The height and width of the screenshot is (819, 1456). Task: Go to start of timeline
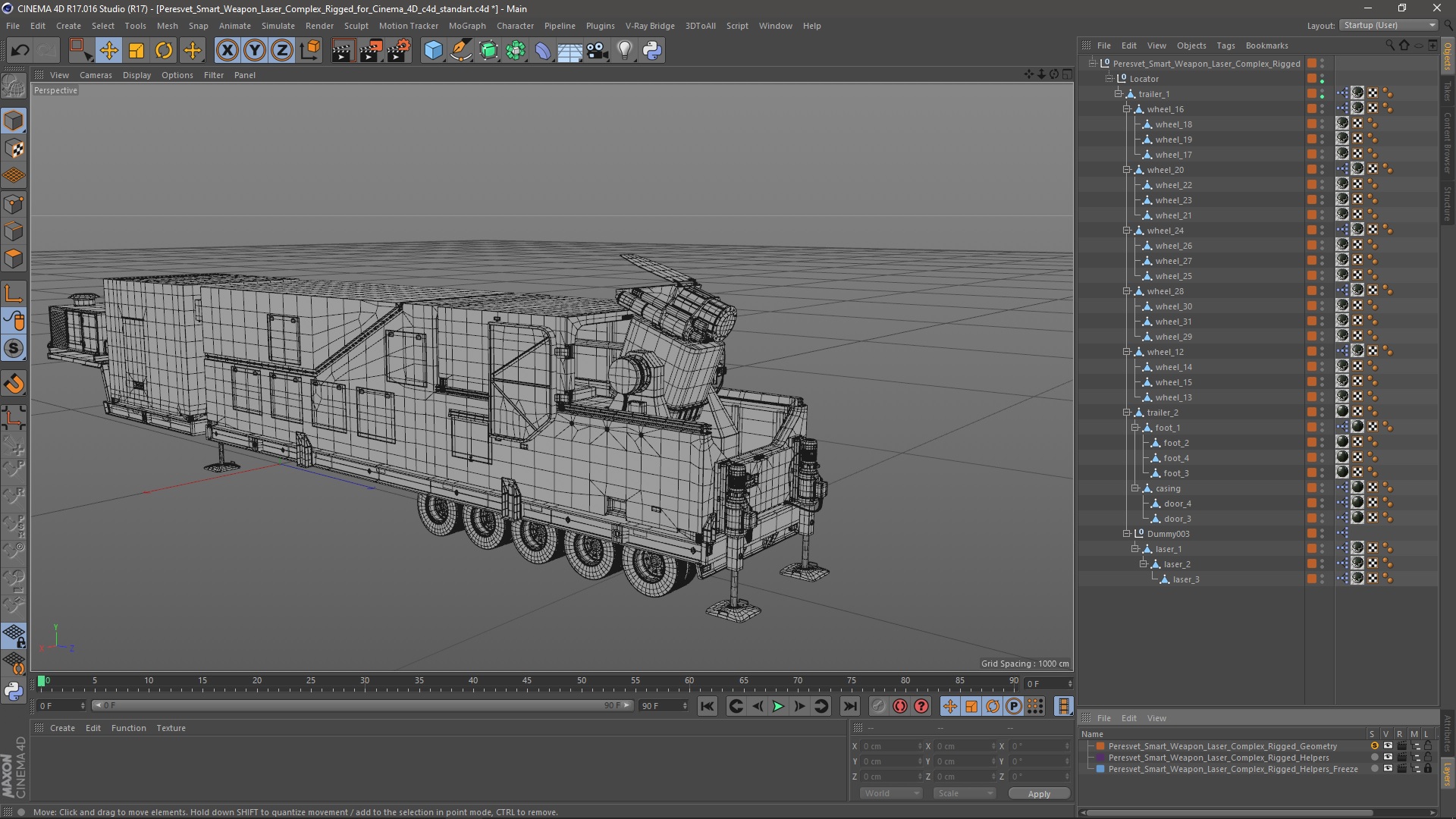707,706
